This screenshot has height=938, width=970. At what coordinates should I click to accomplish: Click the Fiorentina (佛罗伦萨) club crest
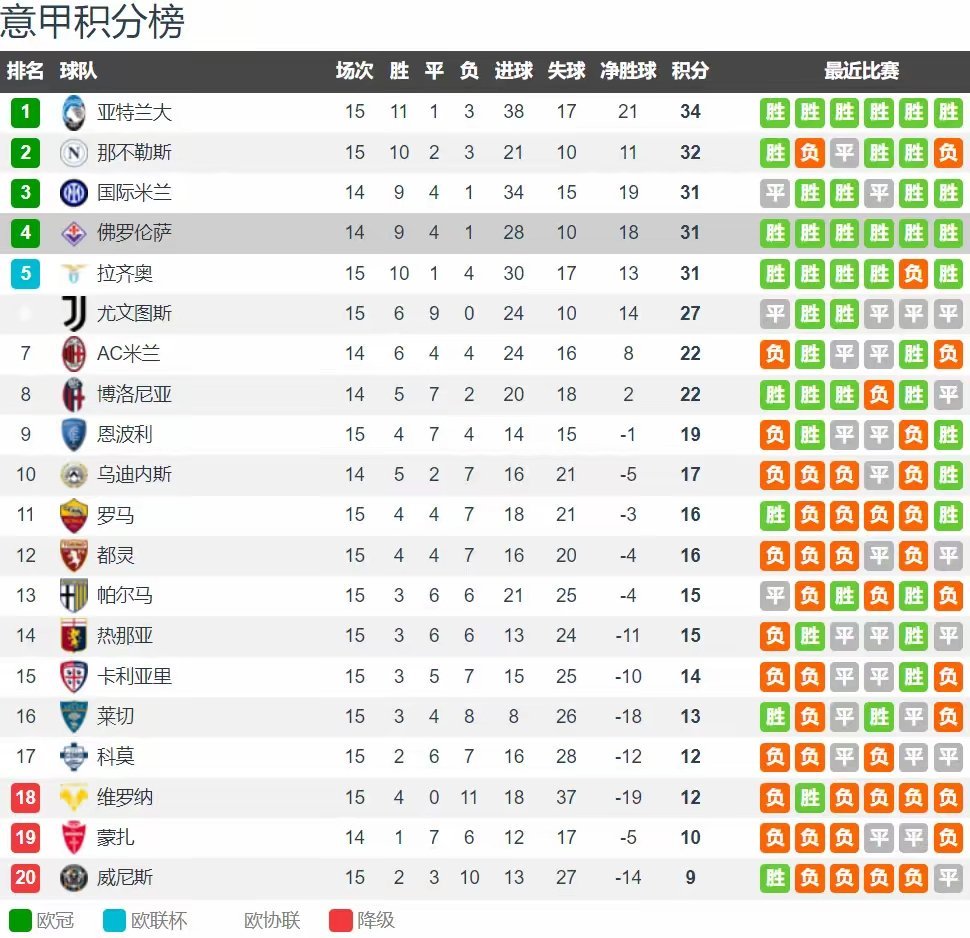74,233
